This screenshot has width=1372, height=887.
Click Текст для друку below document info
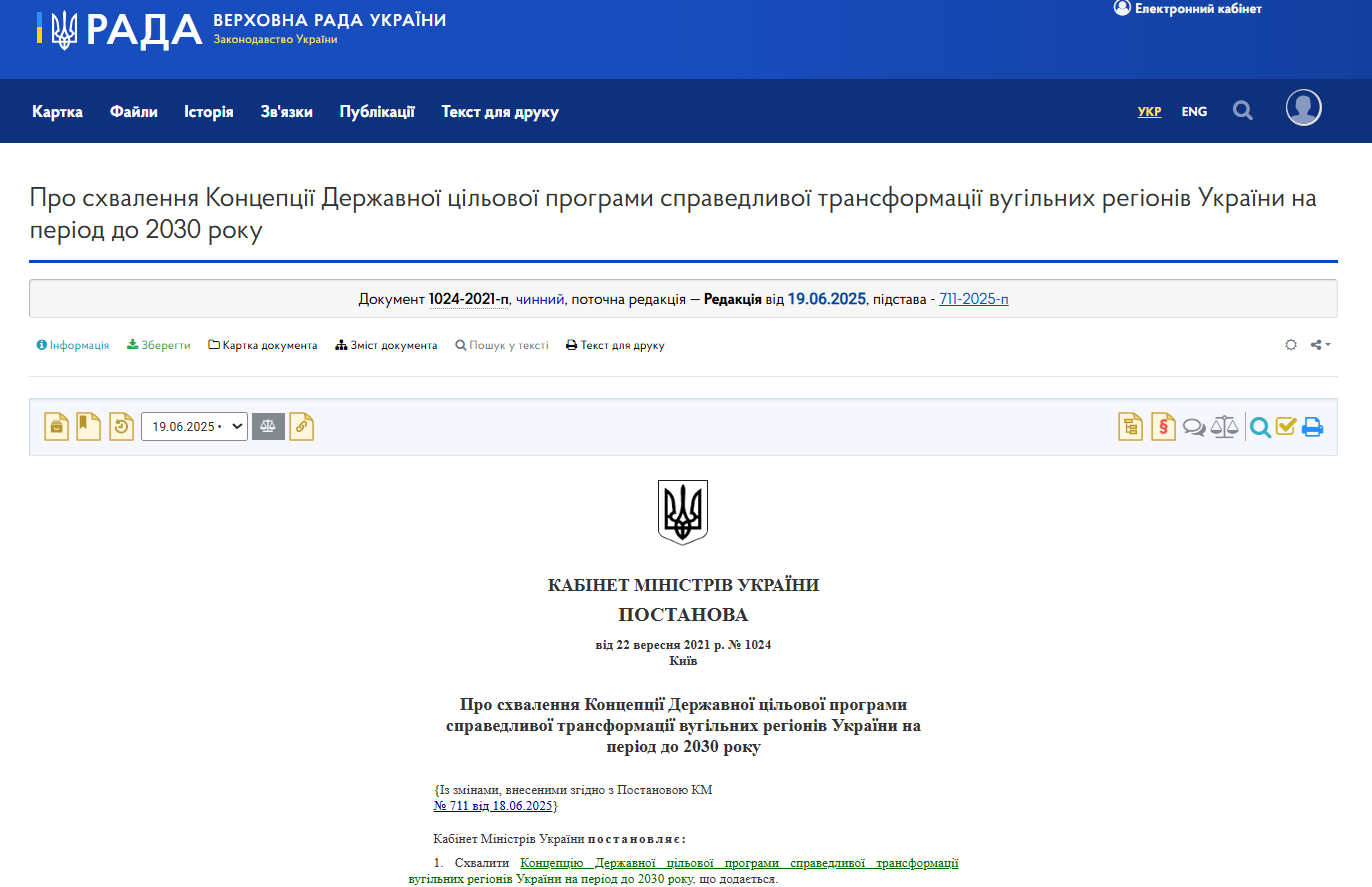[x=615, y=345]
